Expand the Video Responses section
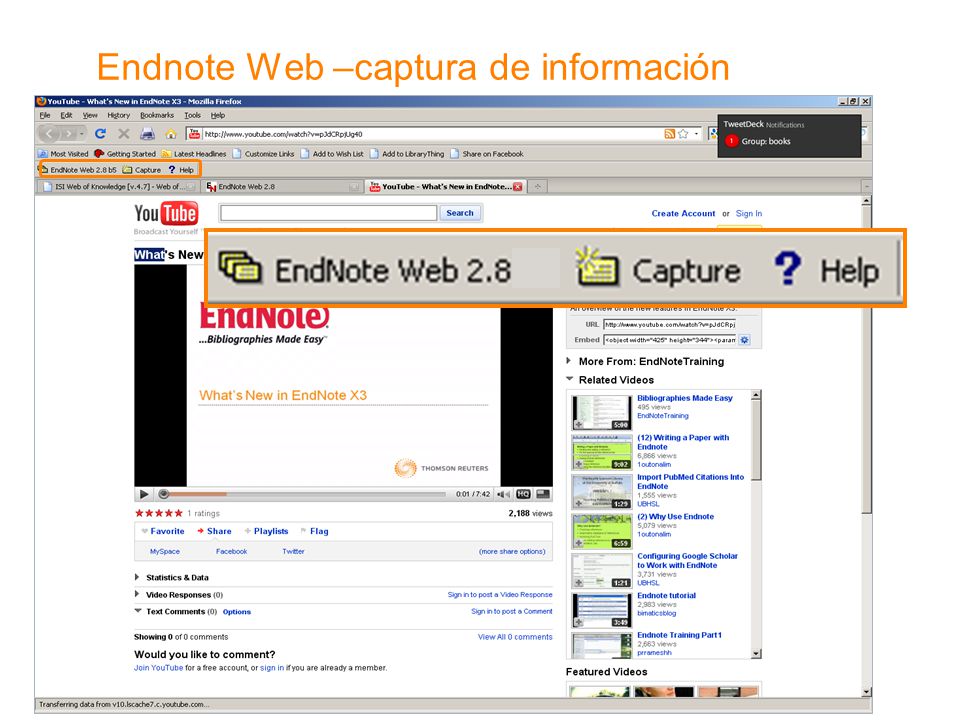 [137, 594]
